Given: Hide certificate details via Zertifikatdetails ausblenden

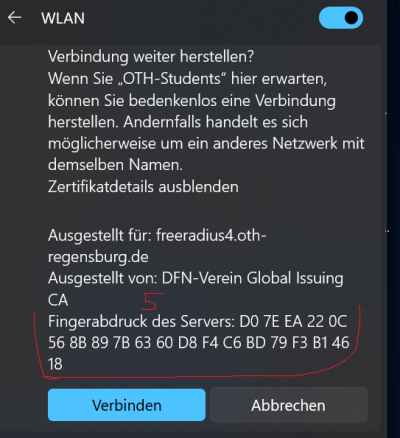Looking at the screenshot, I should point(143,187).
